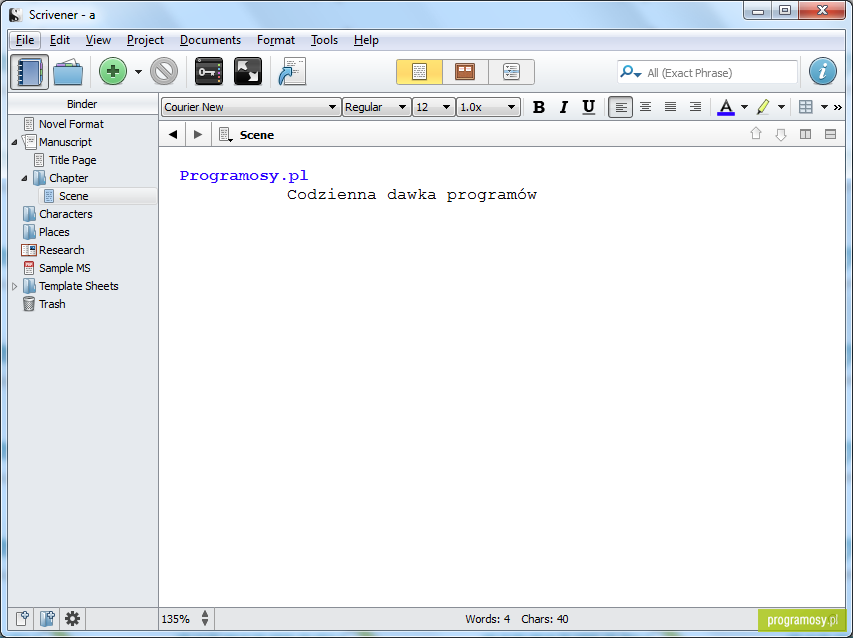
Task: Enter full screen composition mode icon
Action: click(x=248, y=72)
